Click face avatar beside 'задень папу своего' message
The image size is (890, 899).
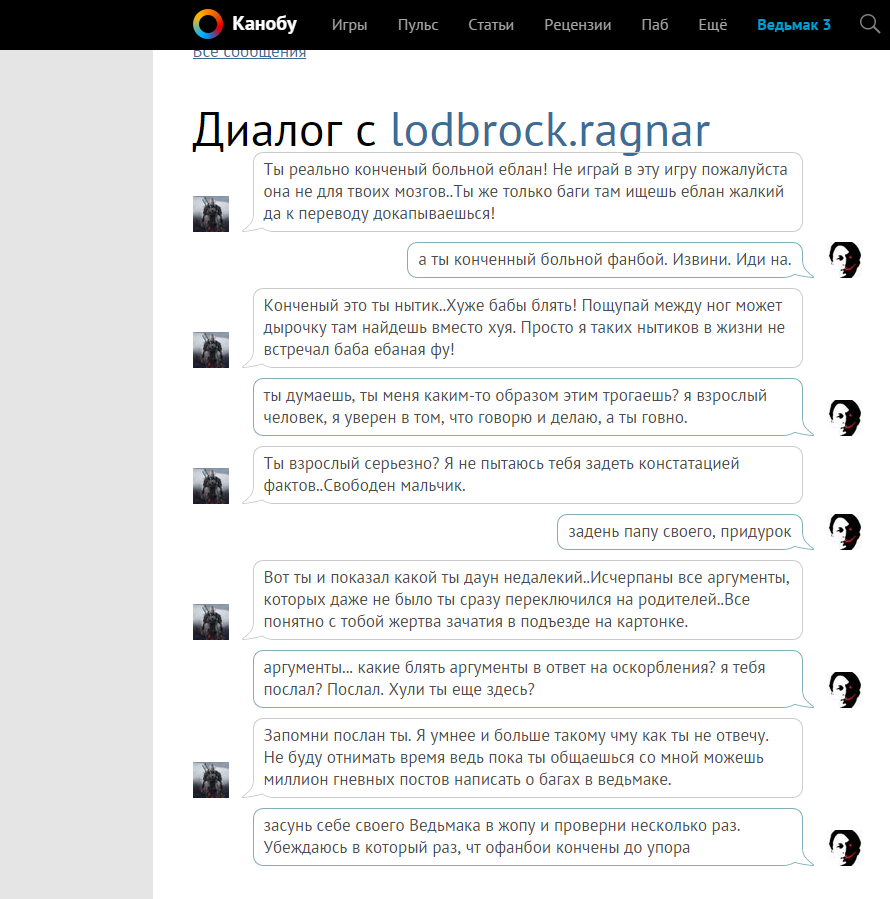pyautogui.click(x=845, y=531)
